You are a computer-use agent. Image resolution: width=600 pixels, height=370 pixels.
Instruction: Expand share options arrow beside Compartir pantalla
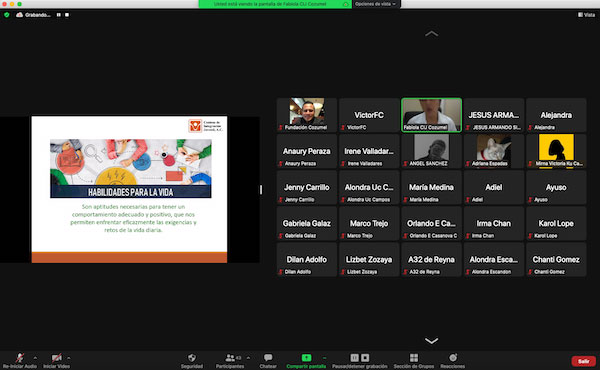[x=324, y=358]
